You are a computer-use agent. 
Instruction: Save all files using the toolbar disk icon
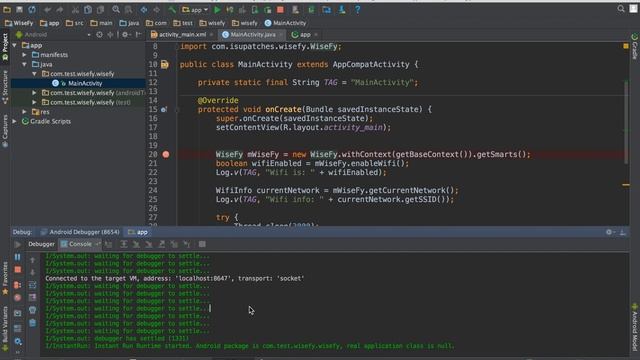(19, 9)
